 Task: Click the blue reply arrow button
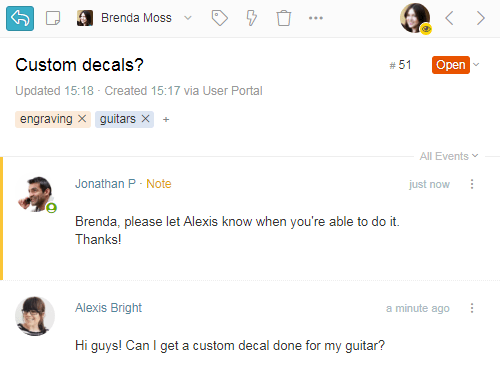click(20, 18)
